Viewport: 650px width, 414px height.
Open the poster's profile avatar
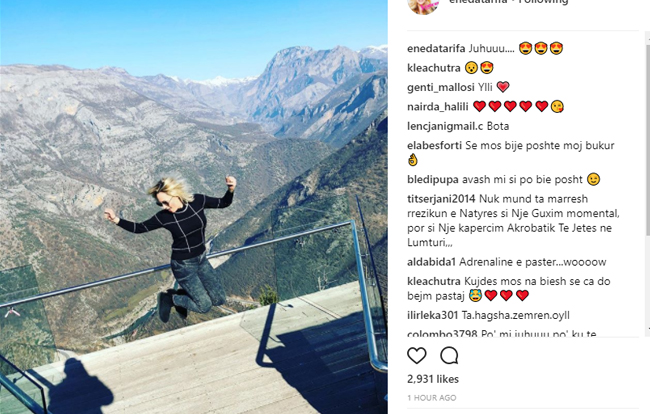pos(423,6)
